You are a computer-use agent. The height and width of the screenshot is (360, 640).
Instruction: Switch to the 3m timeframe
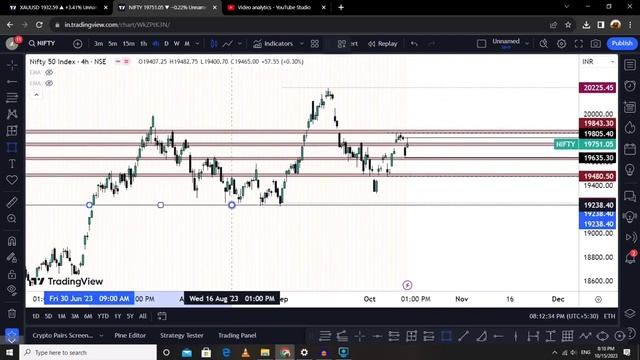pyautogui.click(x=98, y=44)
